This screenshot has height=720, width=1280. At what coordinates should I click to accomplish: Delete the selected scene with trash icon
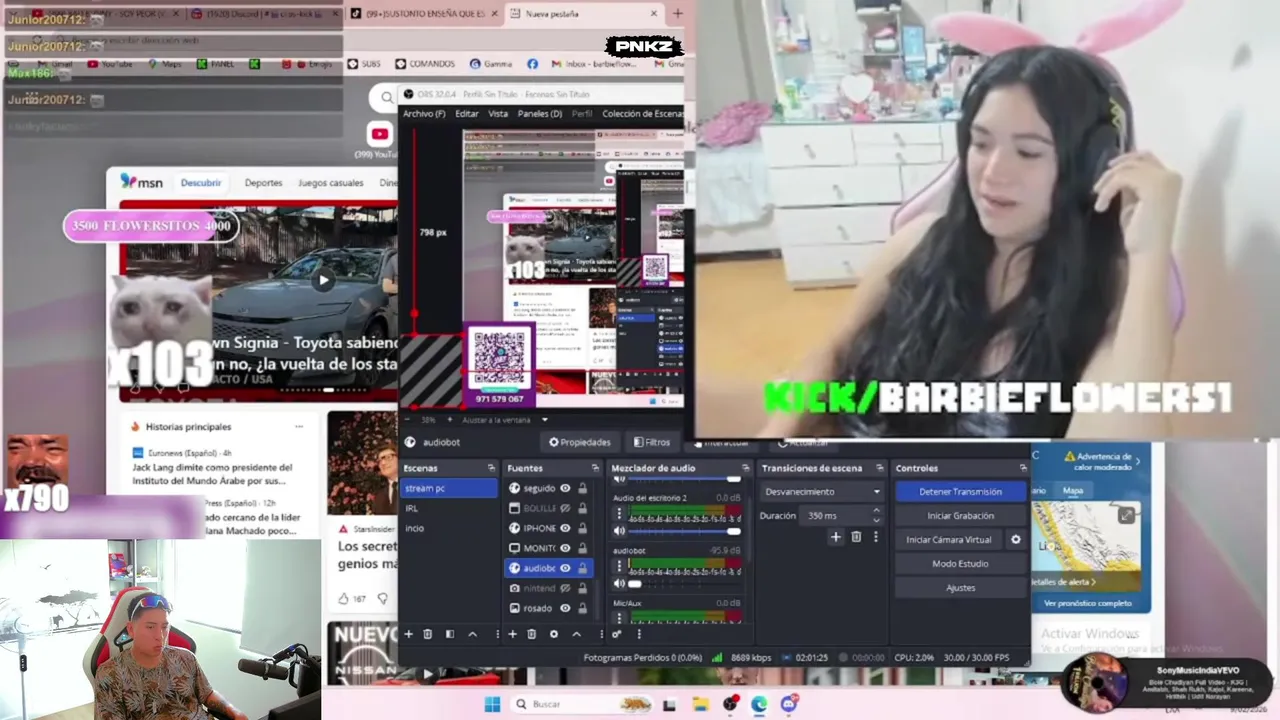click(428, 634)
